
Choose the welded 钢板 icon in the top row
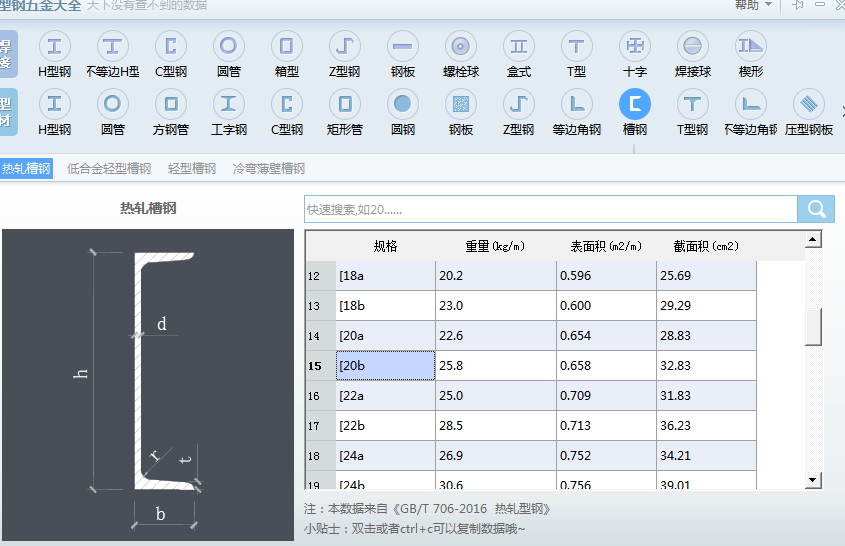tap(403, 46)
